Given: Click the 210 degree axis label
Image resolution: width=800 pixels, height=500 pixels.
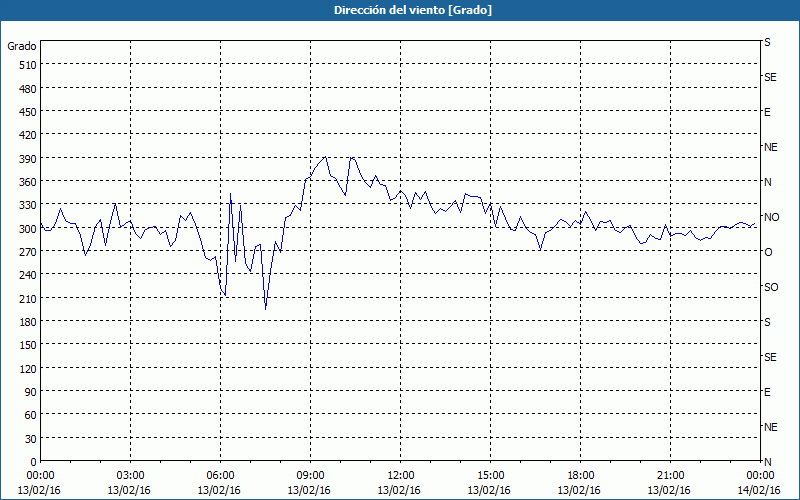Looking at the screenshot, I should [29, 299].
